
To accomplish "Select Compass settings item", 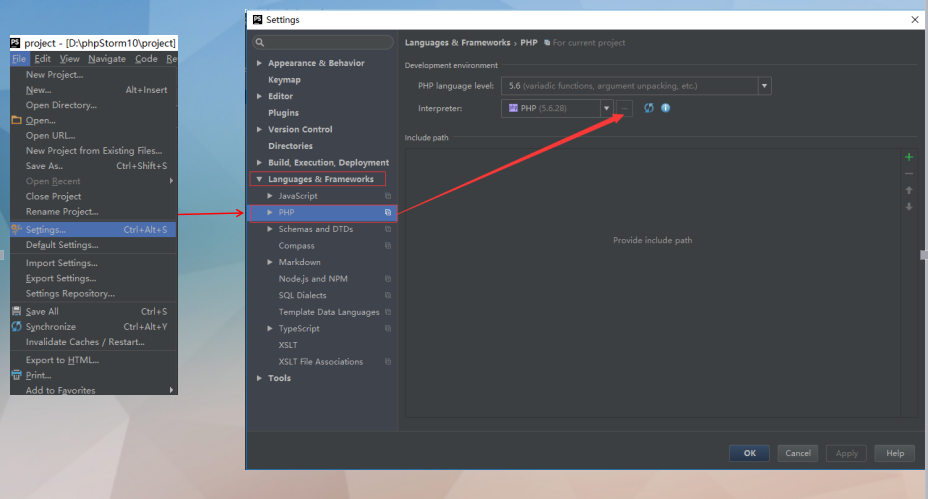I will [x=297, y=246].
